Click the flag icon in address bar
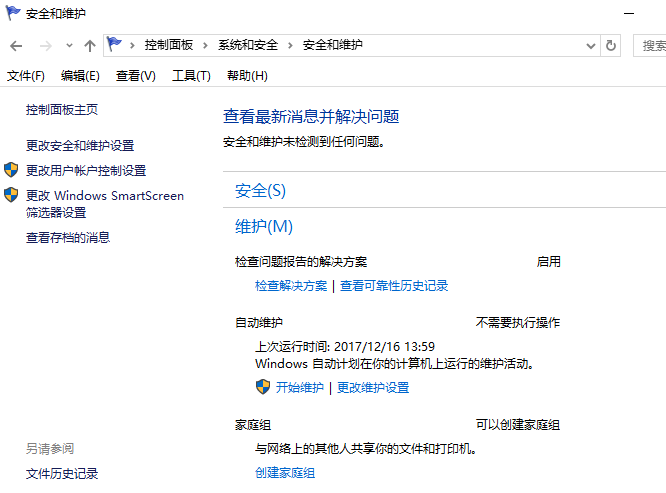 [114, 44]
